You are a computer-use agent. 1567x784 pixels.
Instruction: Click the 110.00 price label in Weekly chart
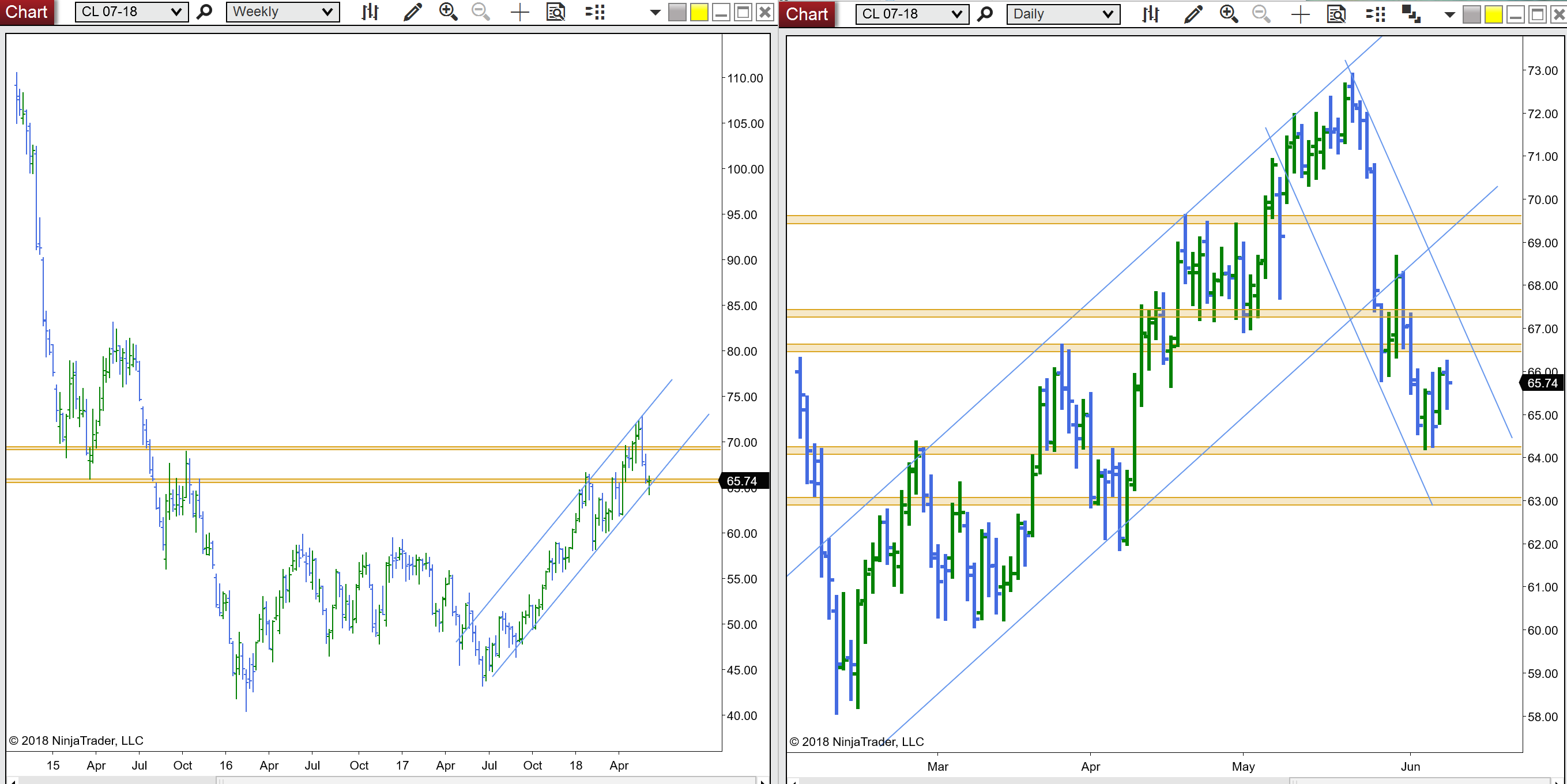[x=745, y=78]
